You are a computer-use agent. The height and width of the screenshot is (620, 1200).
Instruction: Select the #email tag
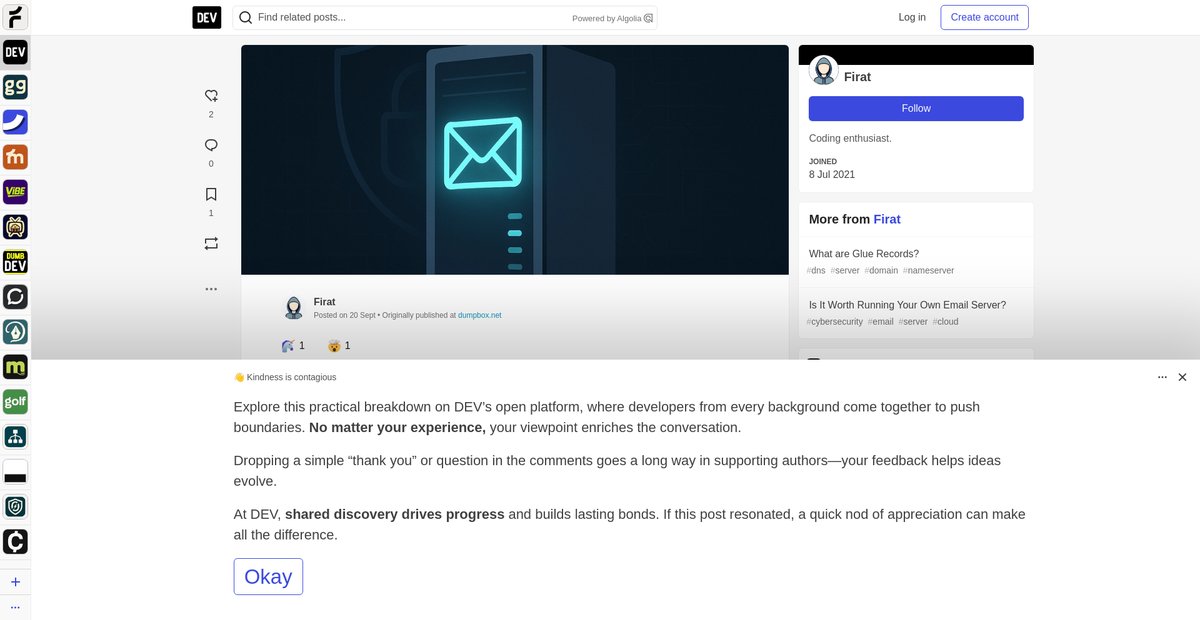[x=881, y=321]
